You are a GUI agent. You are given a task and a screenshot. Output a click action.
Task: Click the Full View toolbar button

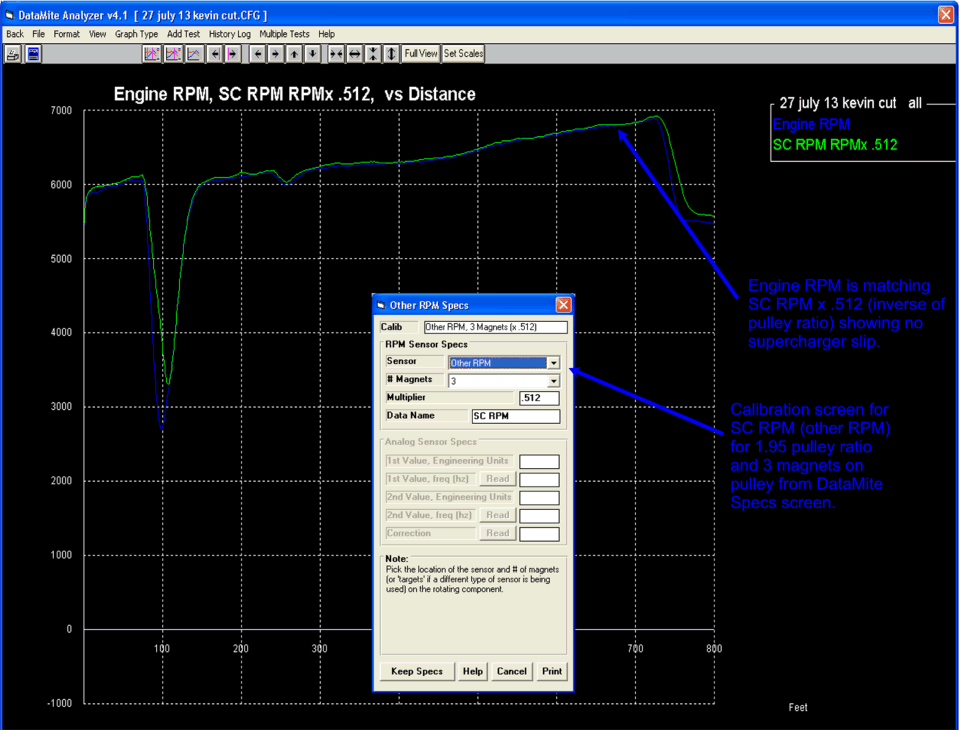click(421, 54)
